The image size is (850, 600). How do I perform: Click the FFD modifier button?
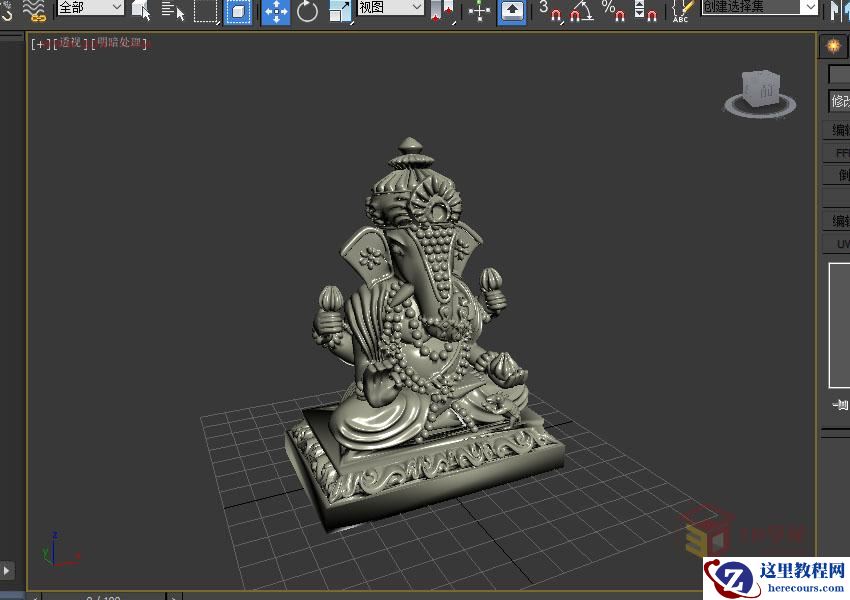[838, 153]
